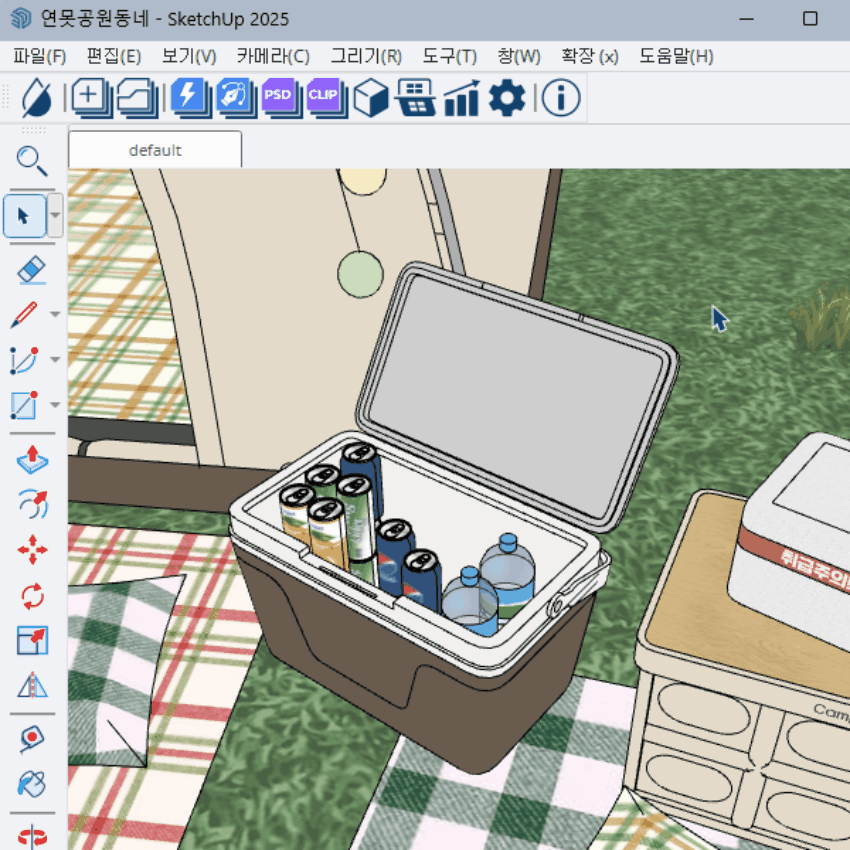Screen dimensions: 850x850
Task: Click the info circle icon
Action: [x=562, y=98]
